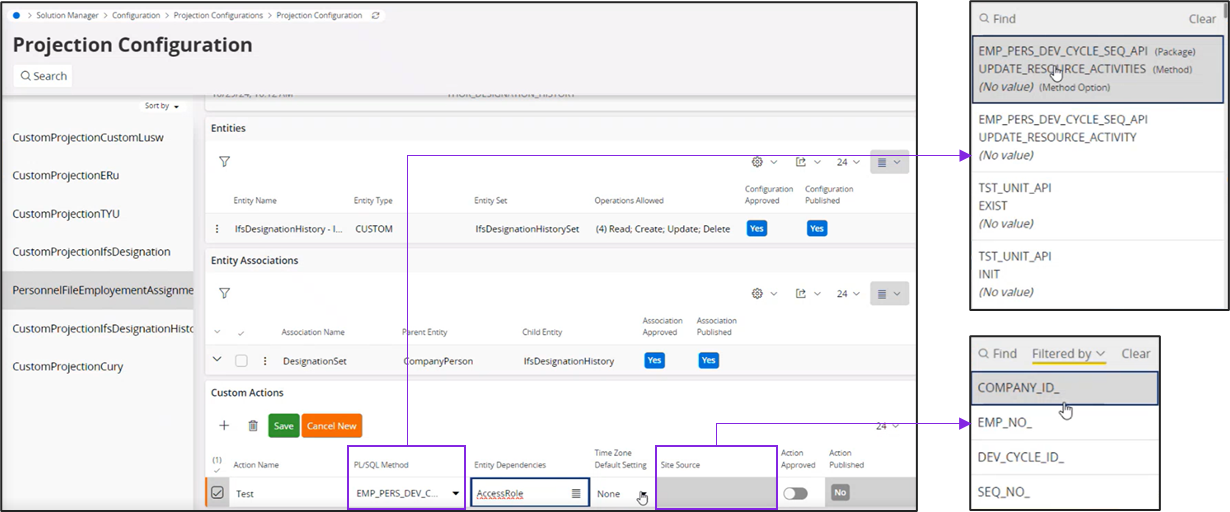Screen dimensions: 1230x512
Task: Open the Sort by dropdown
Action: point(162,106)
